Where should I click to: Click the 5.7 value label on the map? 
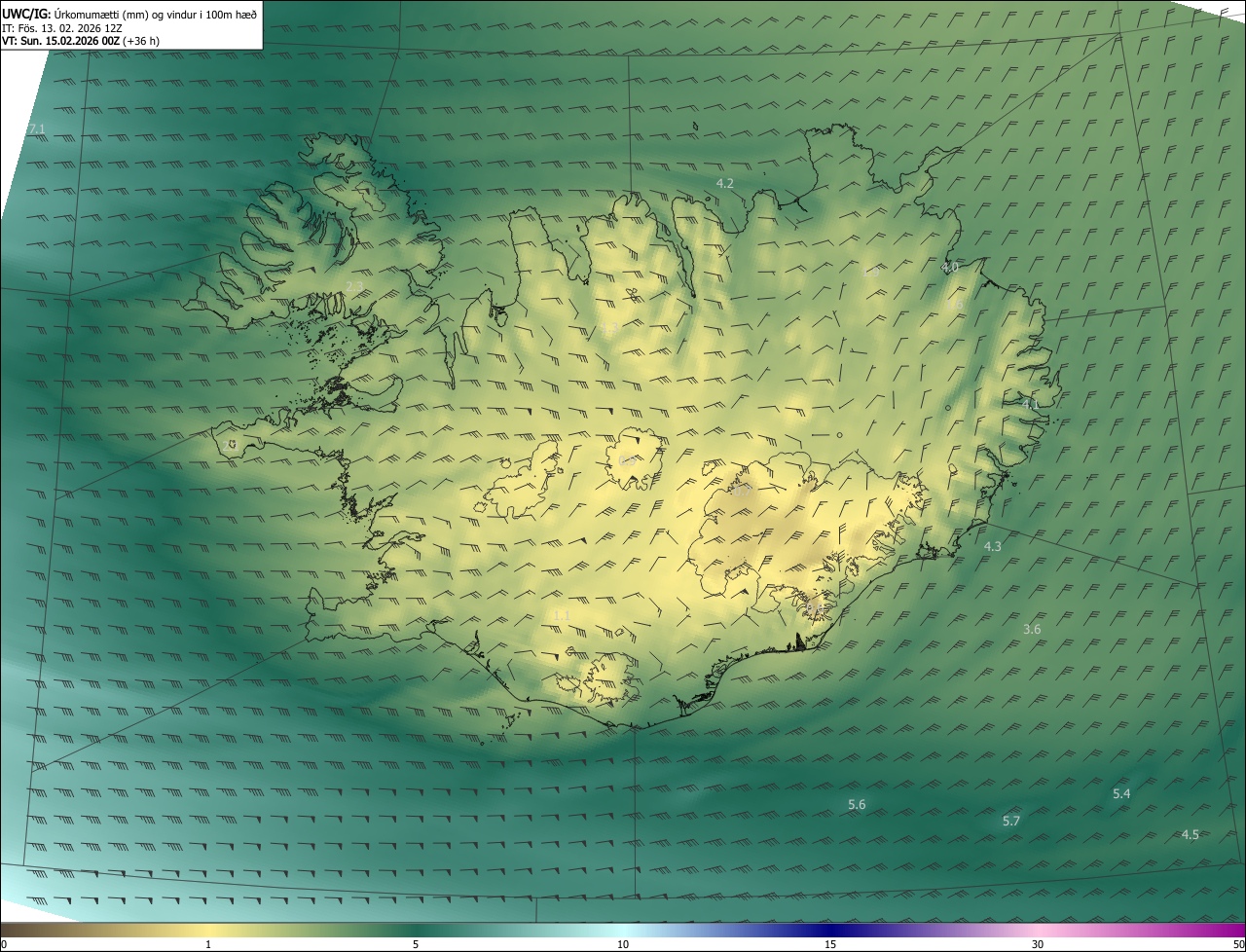tap(1011, 822)
